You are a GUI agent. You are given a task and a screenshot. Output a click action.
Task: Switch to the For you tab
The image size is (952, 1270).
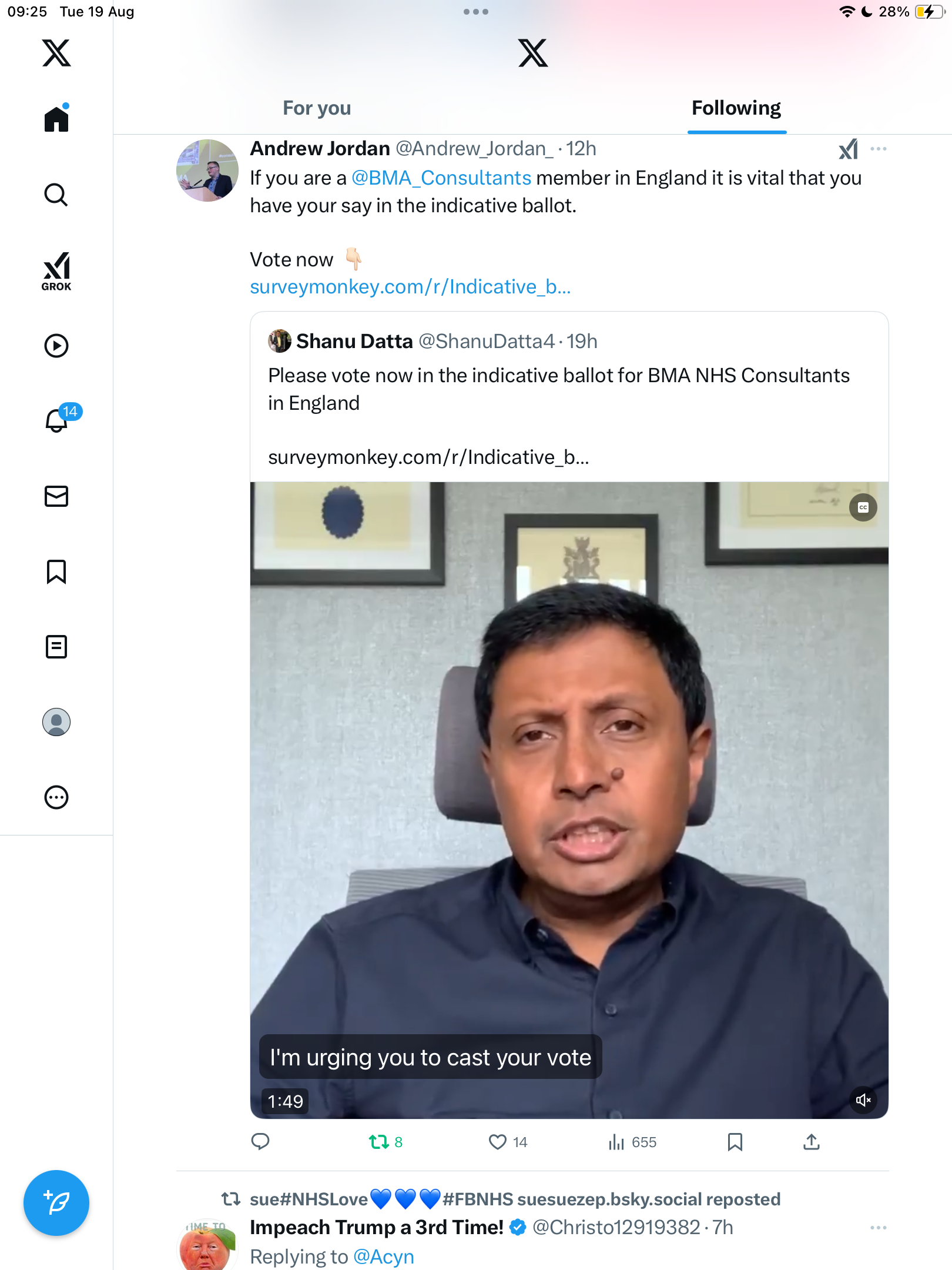coord(317,108)
